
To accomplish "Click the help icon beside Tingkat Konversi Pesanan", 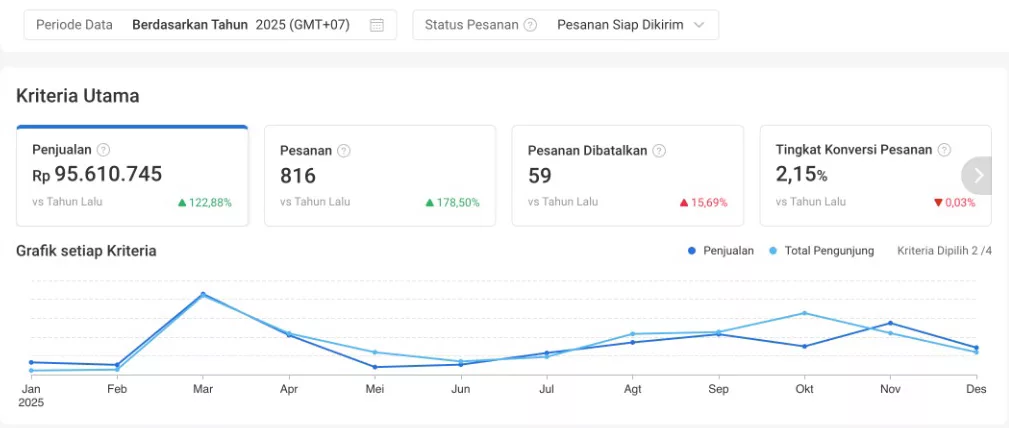I will (x=944, y=150).
